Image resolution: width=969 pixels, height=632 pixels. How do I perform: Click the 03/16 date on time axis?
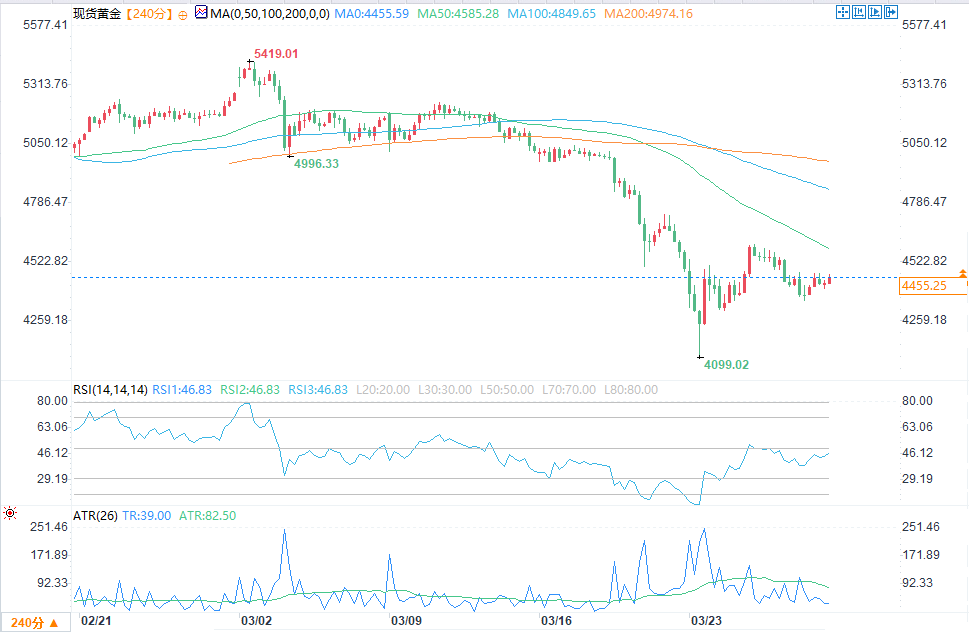[556, 620]
